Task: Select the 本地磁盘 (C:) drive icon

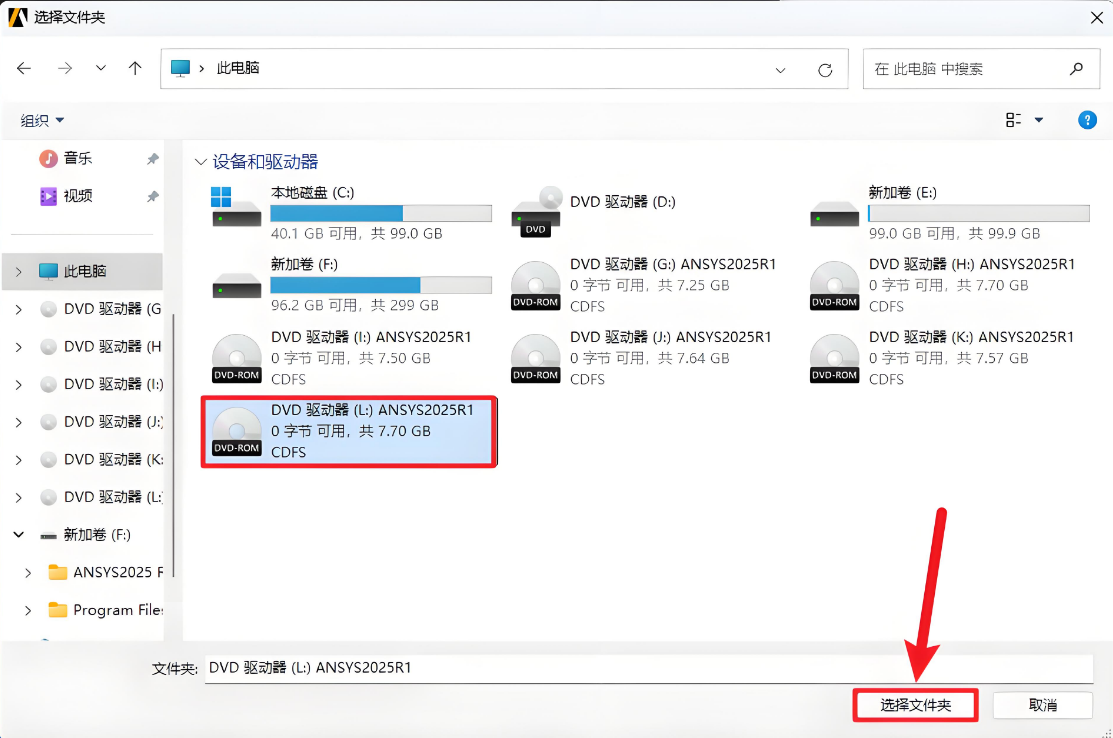Action: pyautogui.click(x=236, y=206)
